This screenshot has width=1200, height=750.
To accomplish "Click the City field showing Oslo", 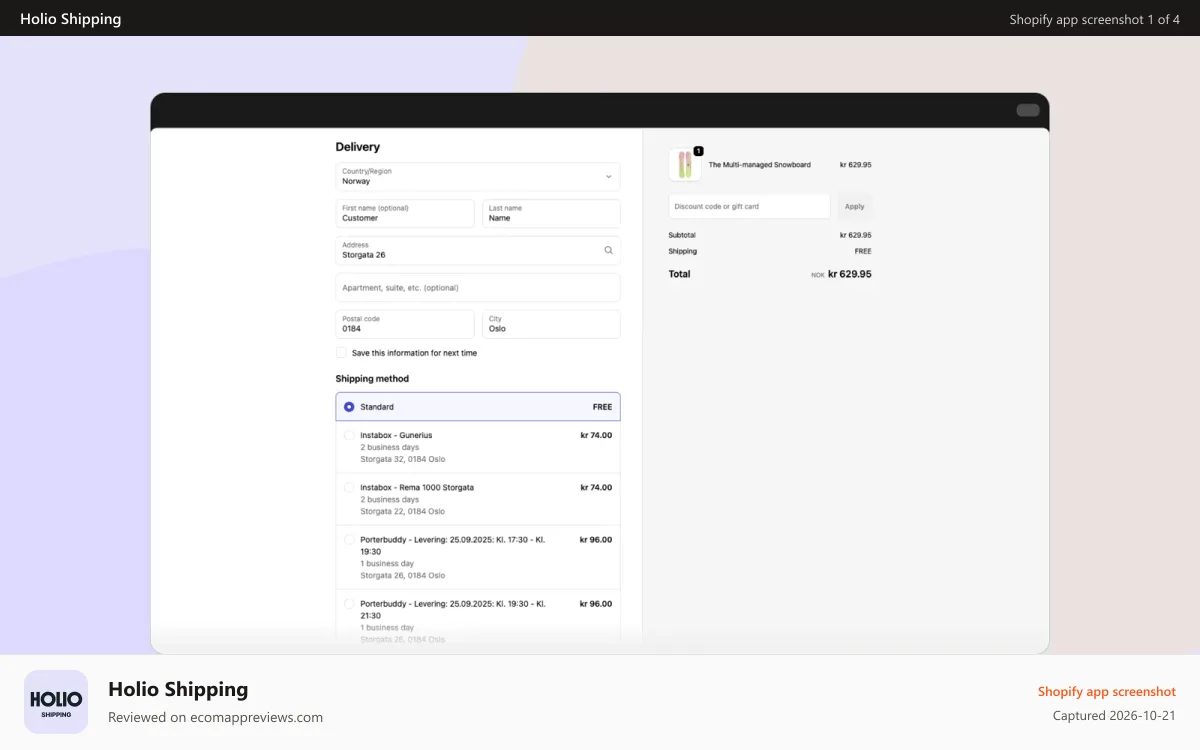I will click(x=551, y=324).
